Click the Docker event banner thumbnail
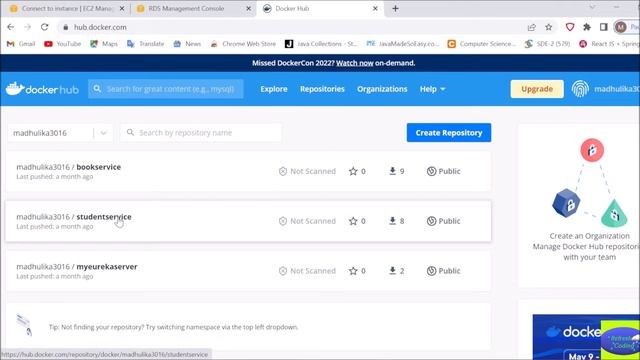Screen dimensions: 640x360 coord(586,337)
